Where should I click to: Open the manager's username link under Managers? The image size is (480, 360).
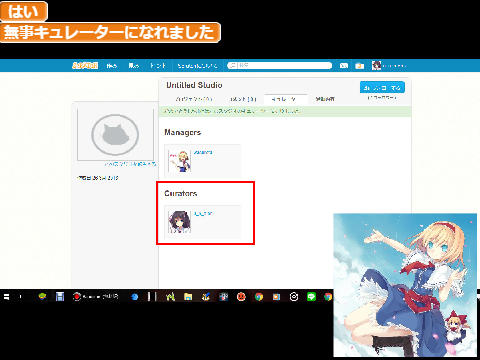(x=203, y=152)
